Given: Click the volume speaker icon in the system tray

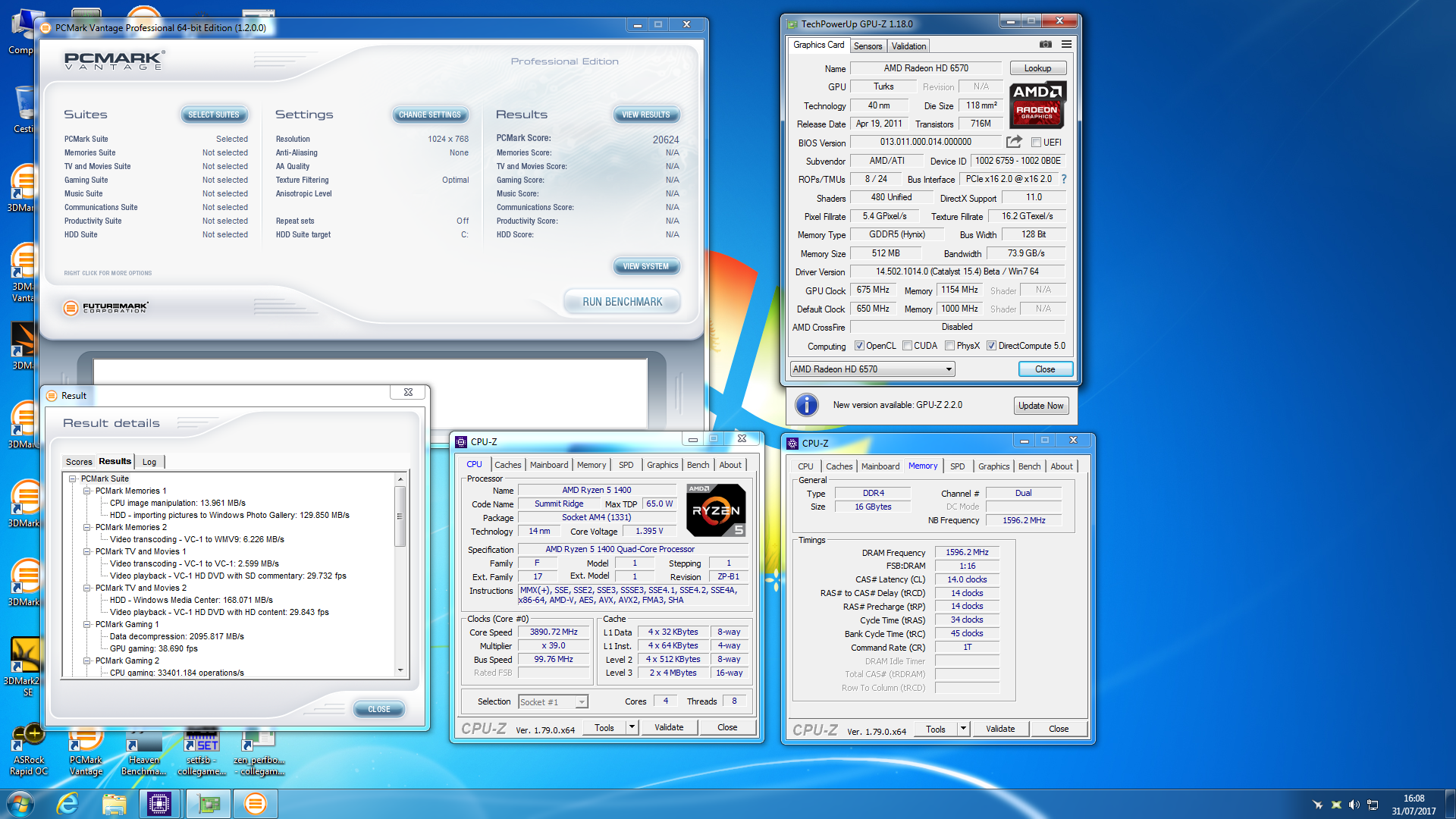Looking at the screenshot, I should [x=1354, y=805].
